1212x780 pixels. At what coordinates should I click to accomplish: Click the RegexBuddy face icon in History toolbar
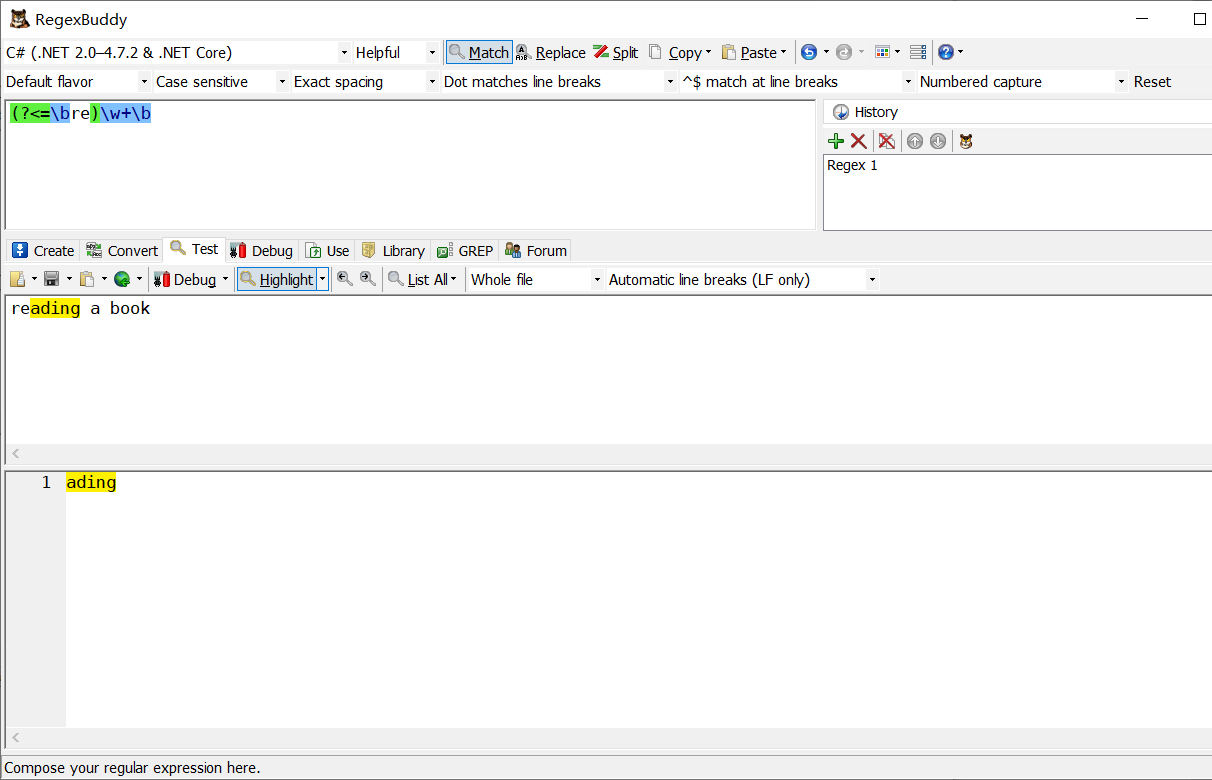(965, 141)
